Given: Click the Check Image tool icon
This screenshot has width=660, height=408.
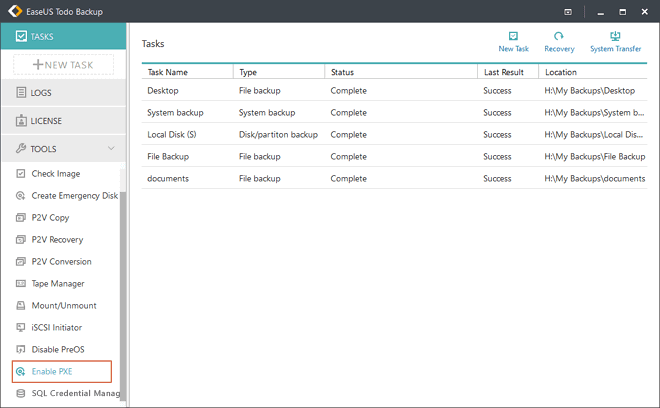Looking at the screenshot, I should [x=21, y=174].
